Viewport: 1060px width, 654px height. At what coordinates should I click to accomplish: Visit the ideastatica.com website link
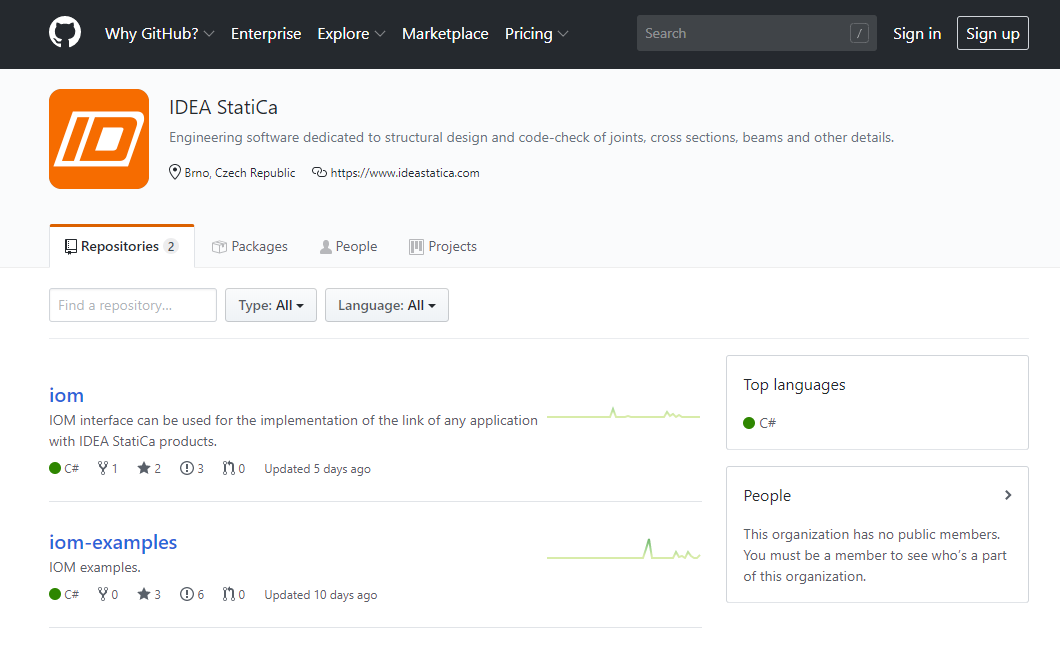(404, 172)
